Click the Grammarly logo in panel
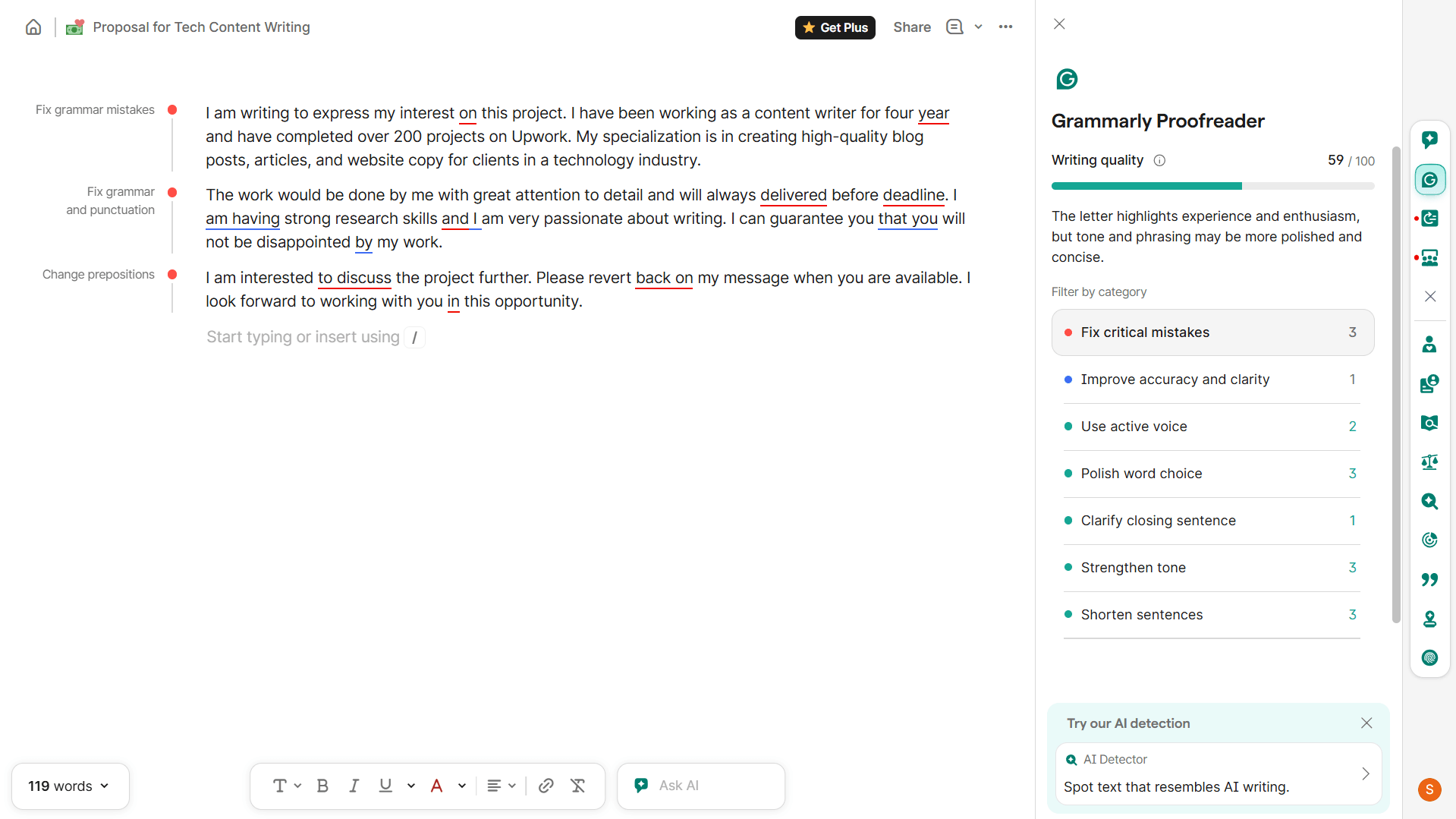Image resolution: width=1456 pixels, height=819 pixels. [1067, 79]
